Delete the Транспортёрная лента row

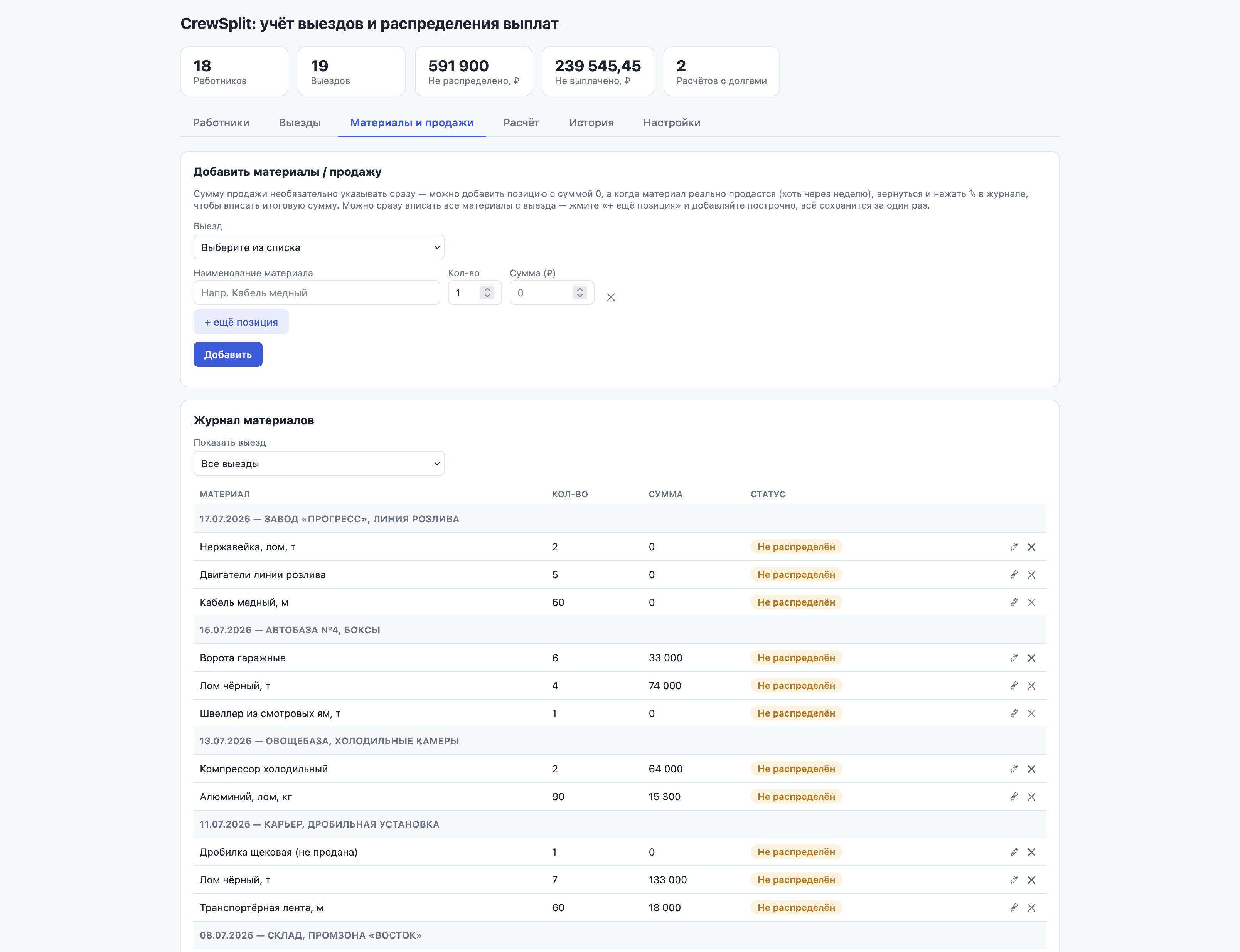(x=1031, y=908)
